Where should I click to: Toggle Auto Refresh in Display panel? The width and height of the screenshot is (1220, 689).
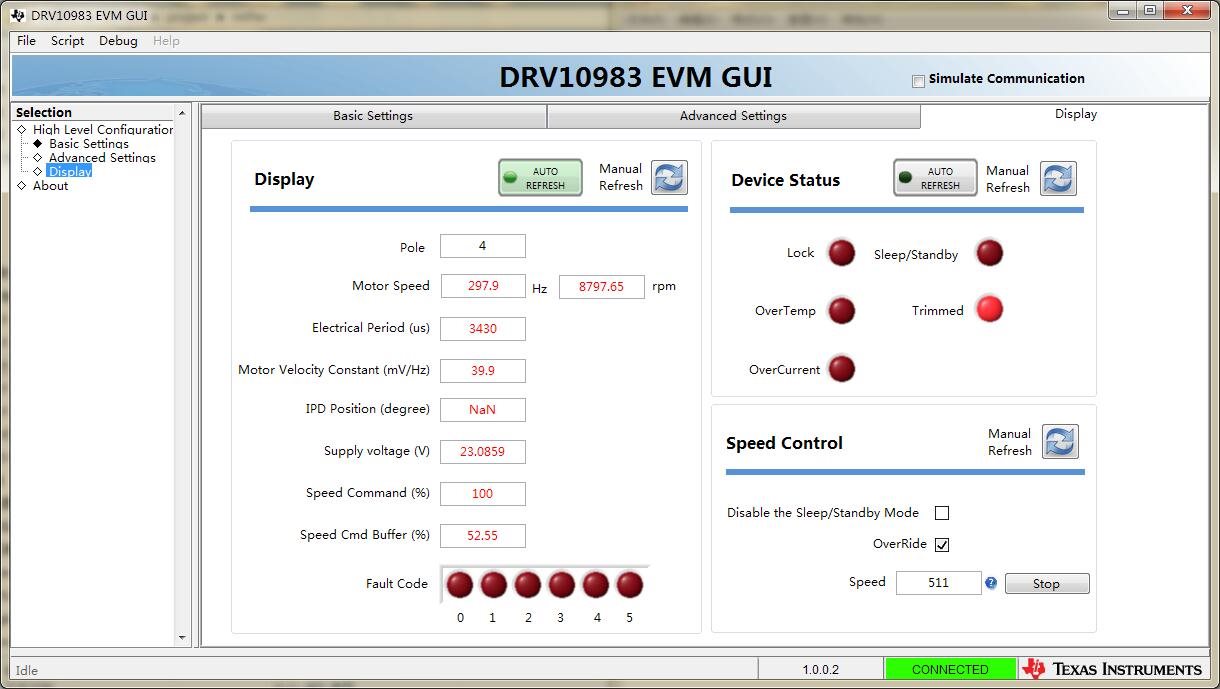tap(540, 178)
